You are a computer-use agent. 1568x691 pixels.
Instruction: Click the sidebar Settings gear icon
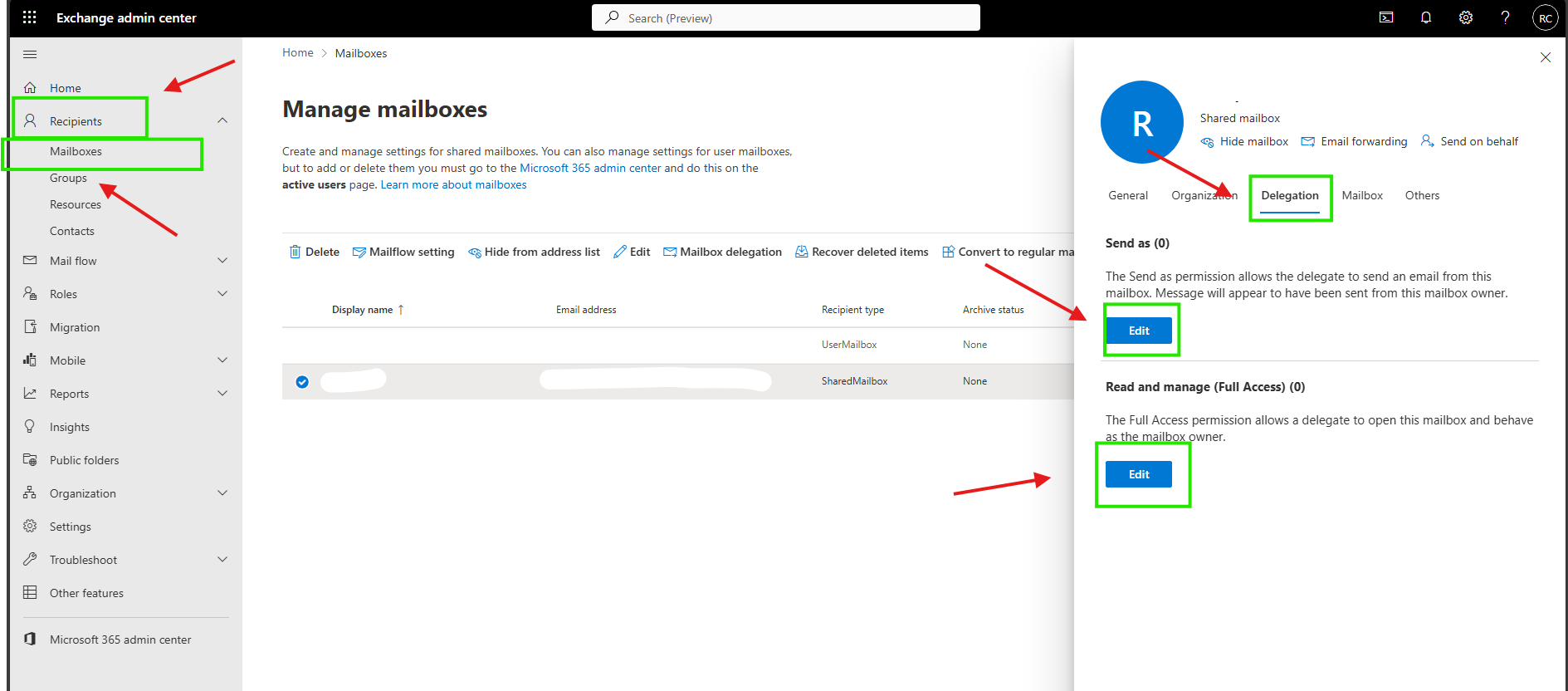point(30,527)
